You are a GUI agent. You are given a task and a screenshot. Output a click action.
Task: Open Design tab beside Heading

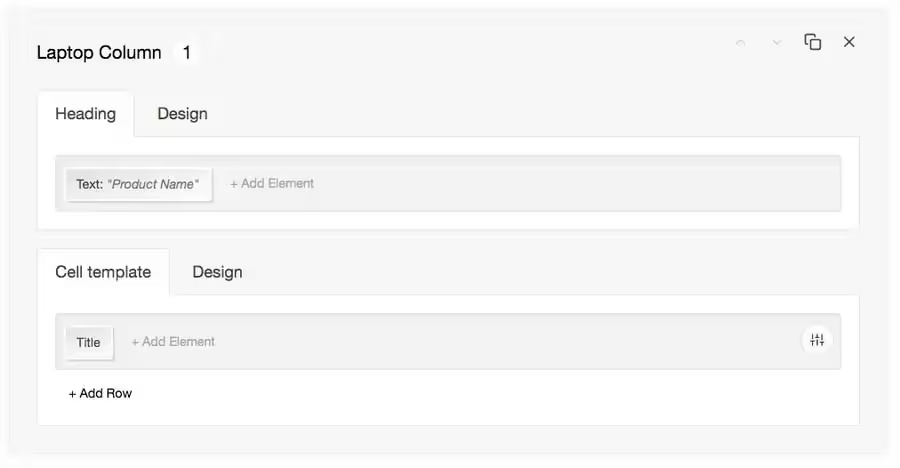click(x=183, y=114)
